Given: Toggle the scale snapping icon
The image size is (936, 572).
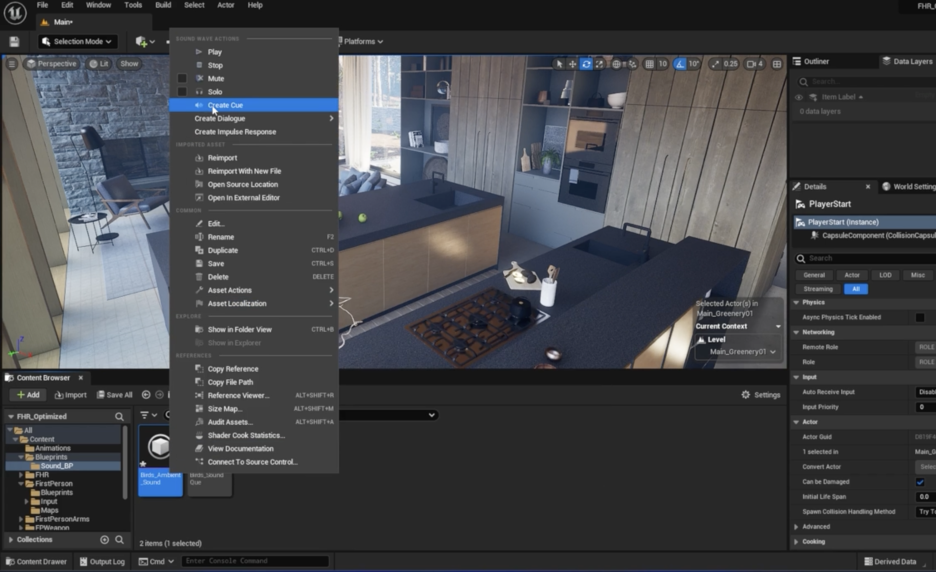Looking at the screenshot, I should (715, 63).
